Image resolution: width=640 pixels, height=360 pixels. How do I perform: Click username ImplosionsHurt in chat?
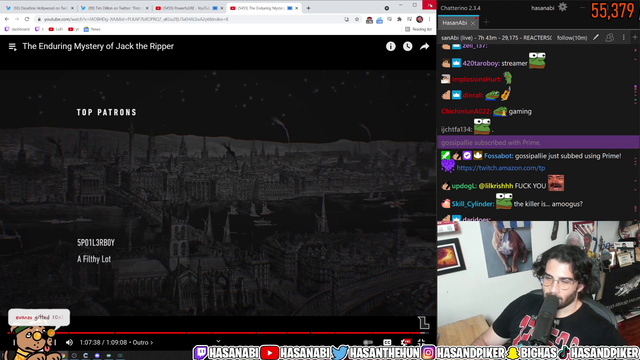pyautogui.click(x=476, y=79)
